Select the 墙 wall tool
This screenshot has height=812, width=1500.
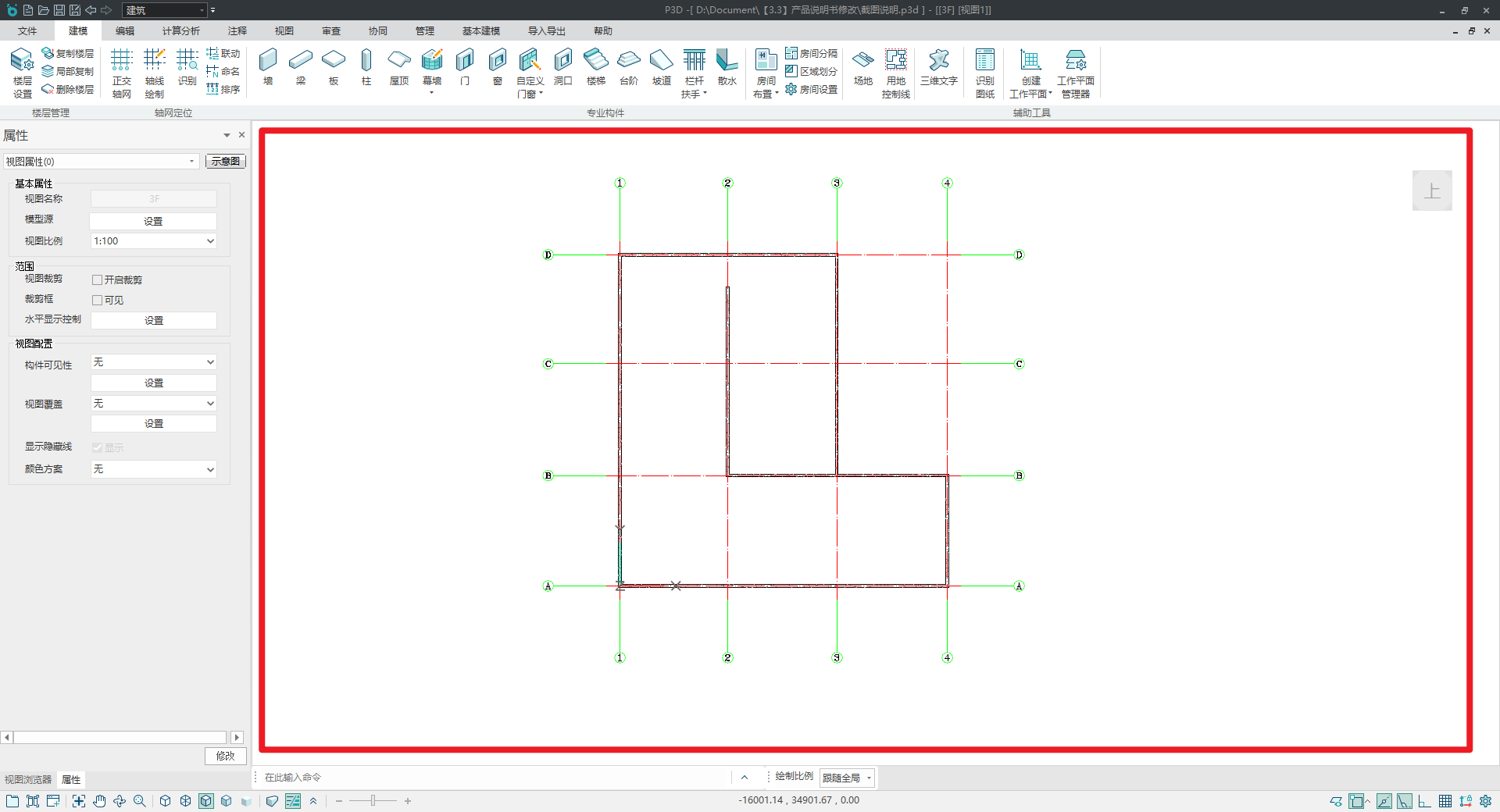tap(268, 67)
